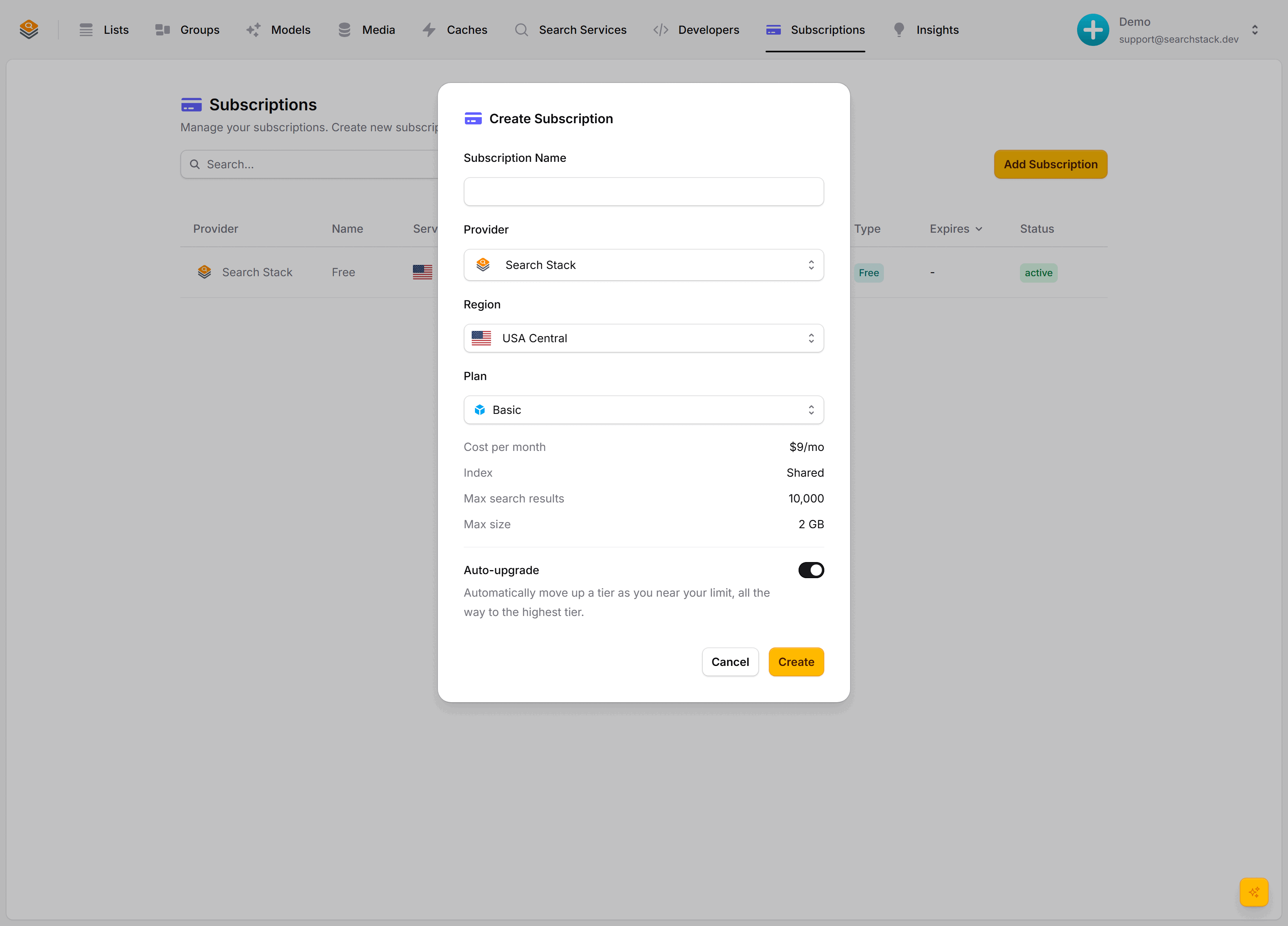Focus the Subscription Name input field
The image size is (1288, 926).
tap(644, 192)
